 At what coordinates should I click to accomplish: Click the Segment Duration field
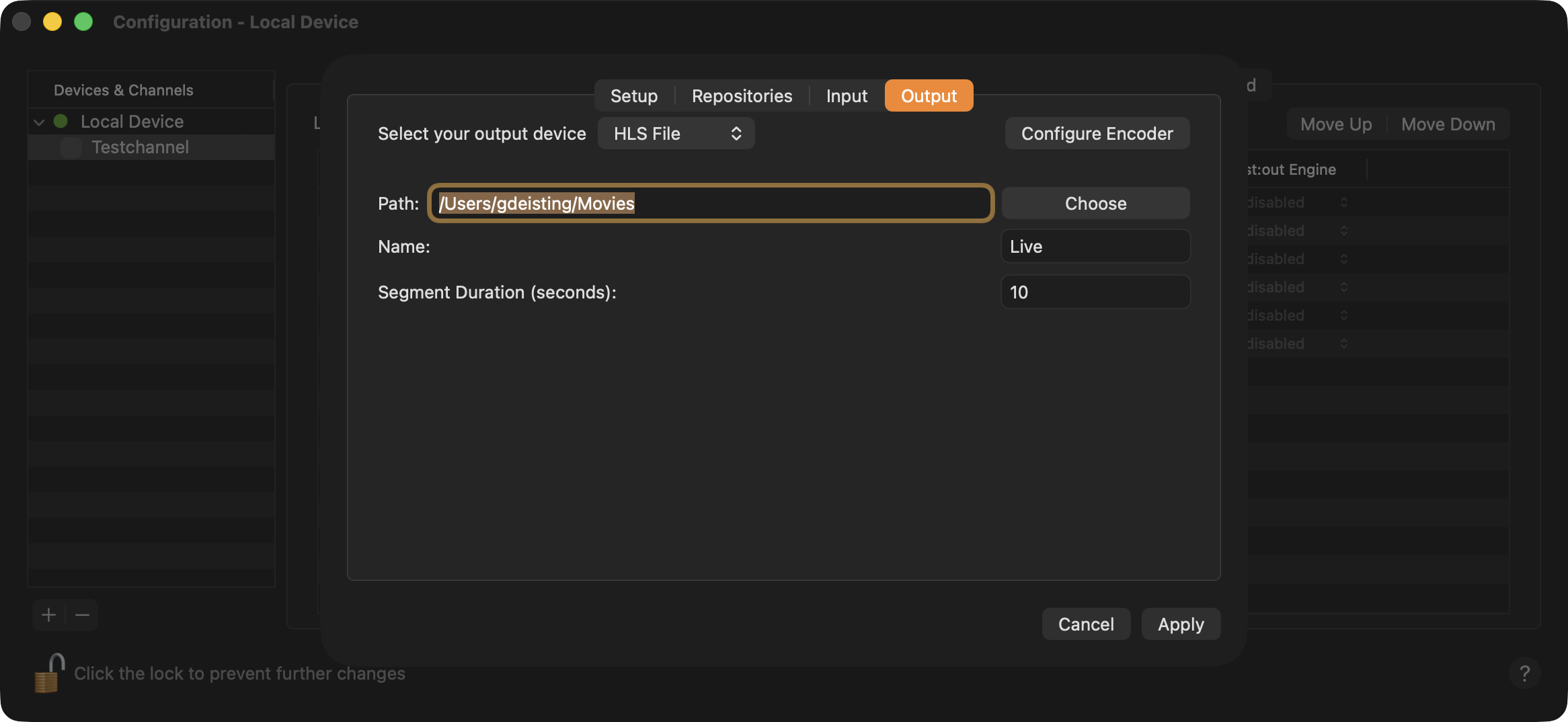[x=1095, y=292]
